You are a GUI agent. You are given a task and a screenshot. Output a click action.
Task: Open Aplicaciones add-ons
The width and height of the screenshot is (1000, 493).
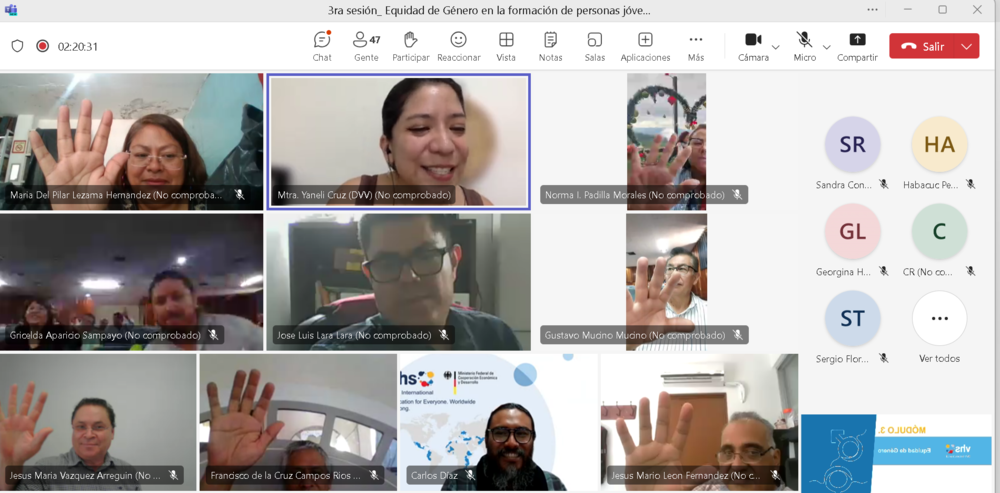645,46
